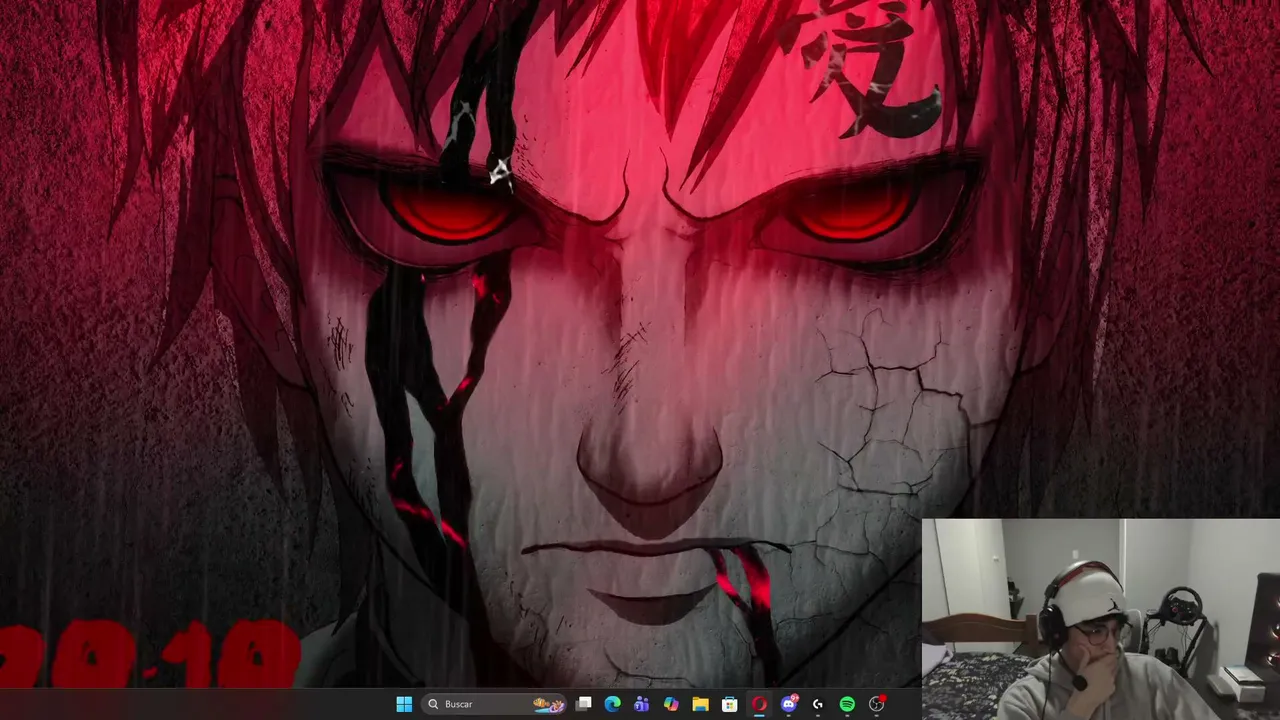Open OBS Studio from the taskbar
This screenshot has height=720, width=1280.
877,704
